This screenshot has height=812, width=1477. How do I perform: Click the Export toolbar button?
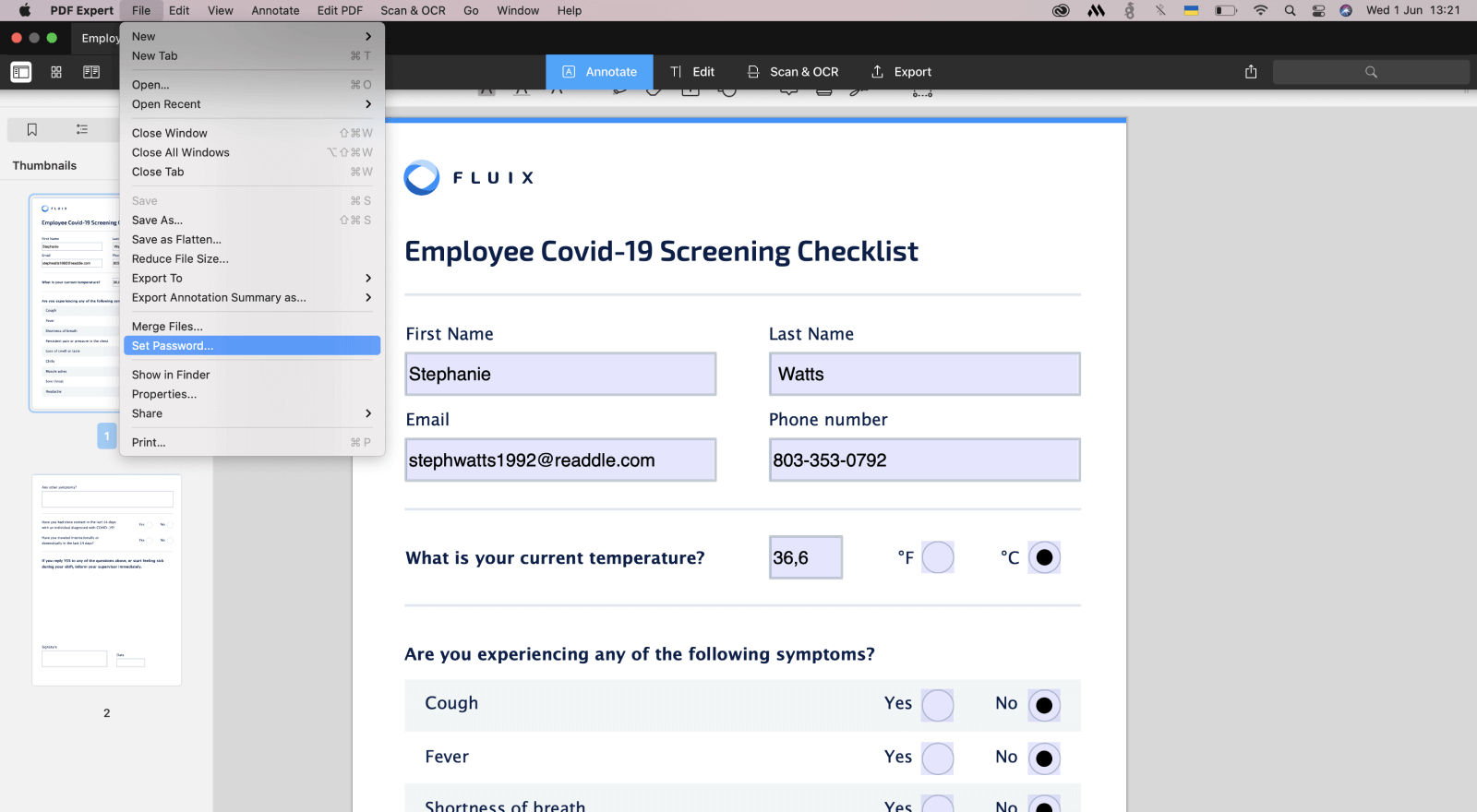pyautogui.click(x=901, y=72)
